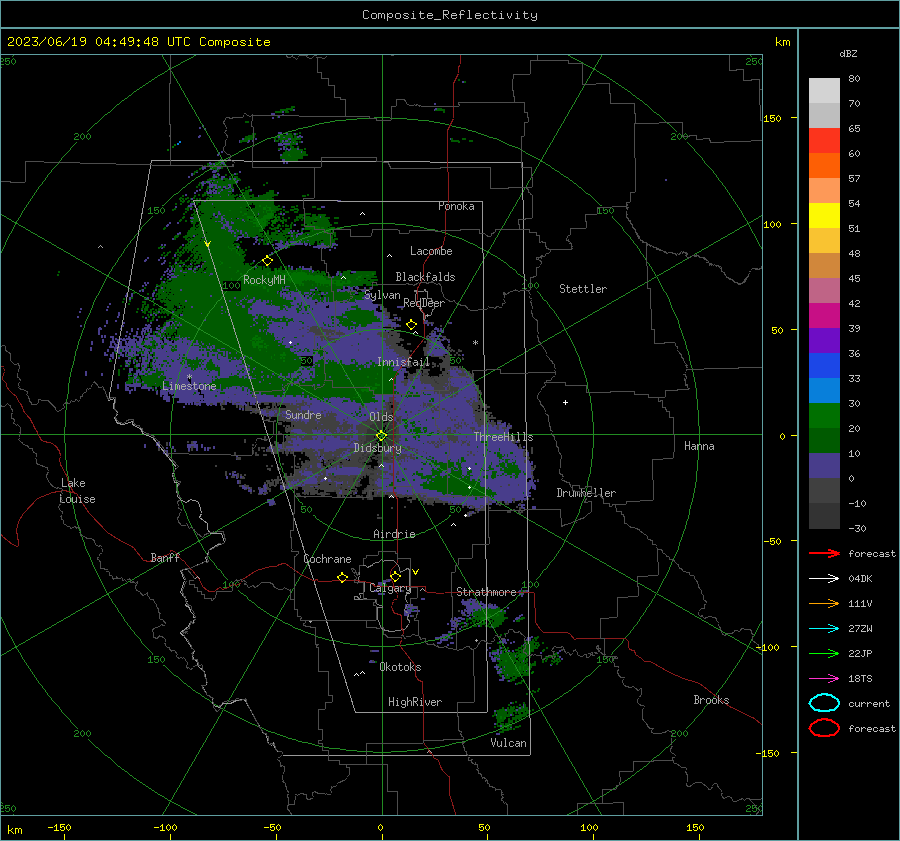Click the Innisfail town label
The image size is (900, 841).
(x=403, y=362)
